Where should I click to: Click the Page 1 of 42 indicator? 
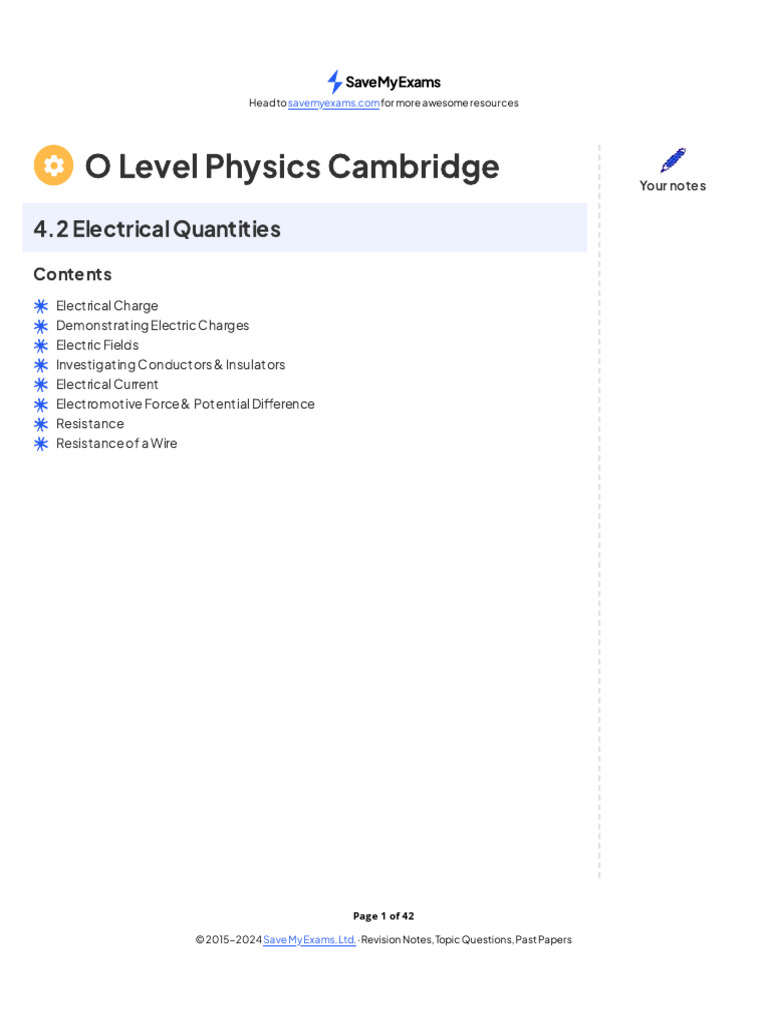(x=383, y=916)
